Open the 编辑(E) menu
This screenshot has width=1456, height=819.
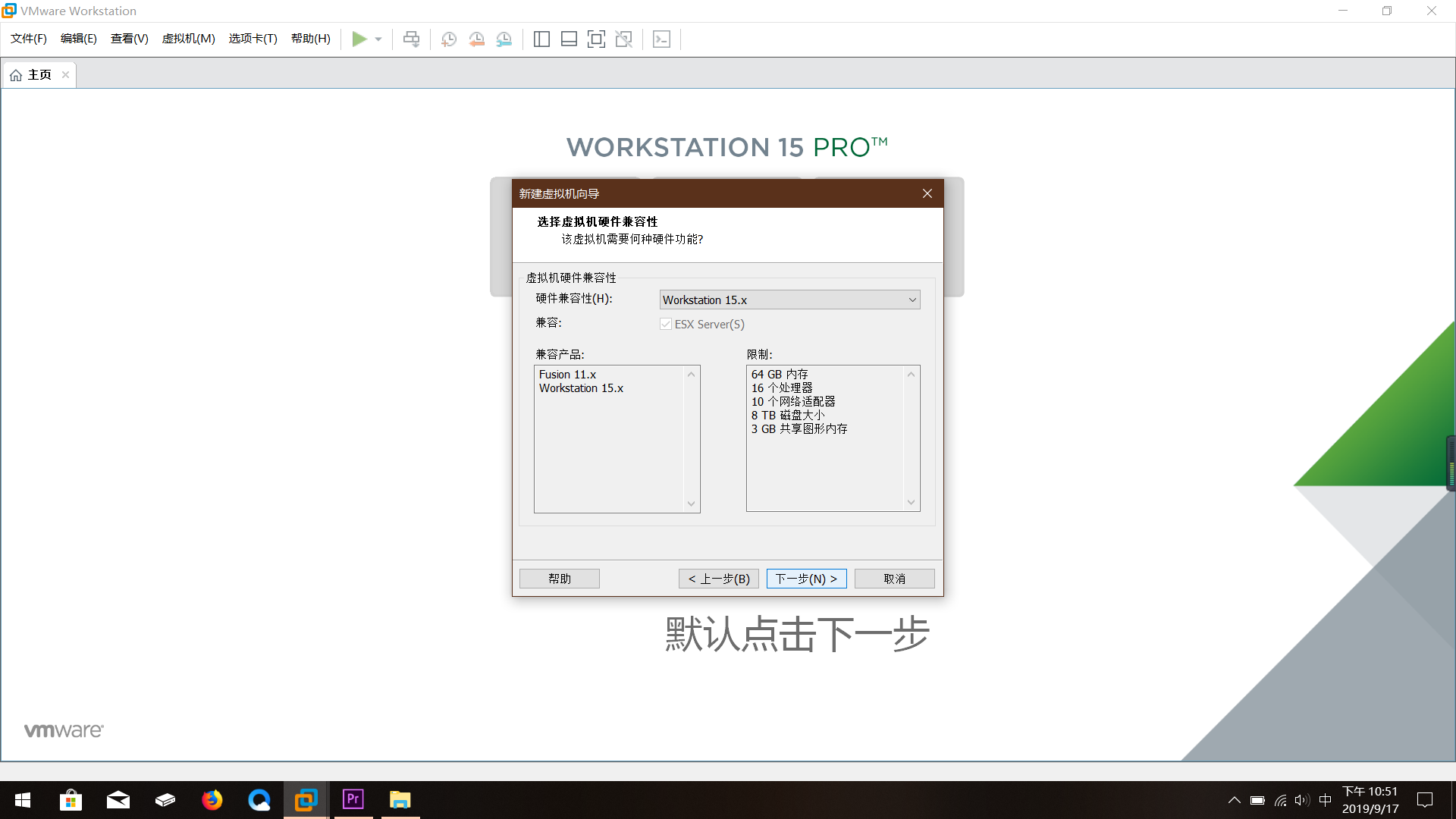(x=79, y=39)
